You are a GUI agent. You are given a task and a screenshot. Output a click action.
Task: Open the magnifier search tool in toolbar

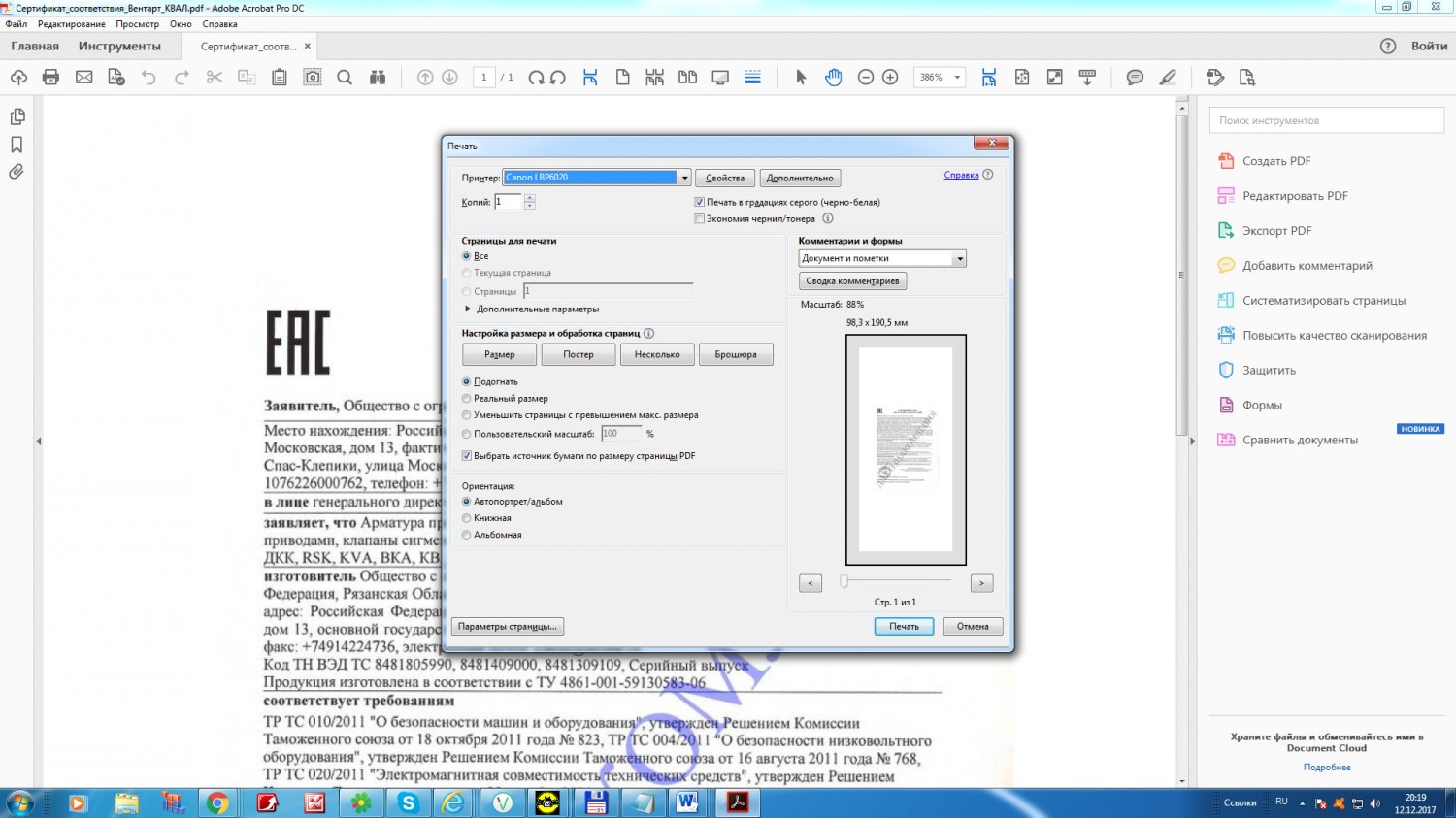tap(345, 78)
